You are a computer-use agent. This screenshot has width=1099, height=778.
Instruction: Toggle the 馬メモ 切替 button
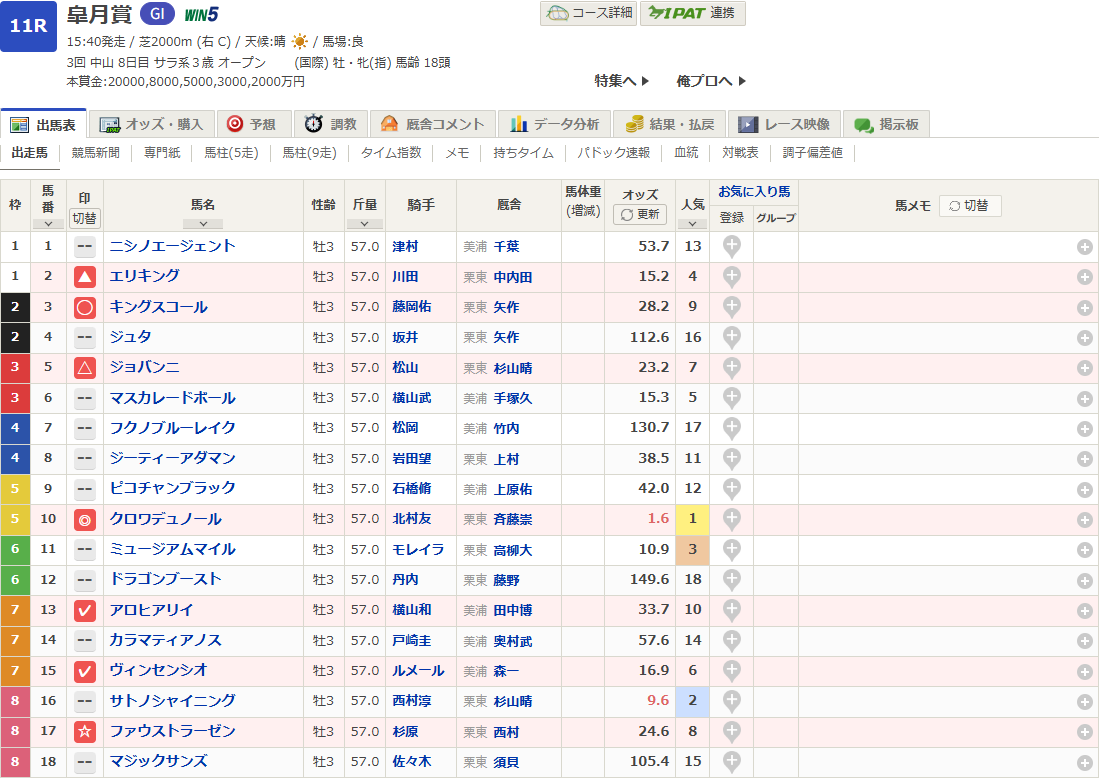pyautogui.click(x=969, y=205)
